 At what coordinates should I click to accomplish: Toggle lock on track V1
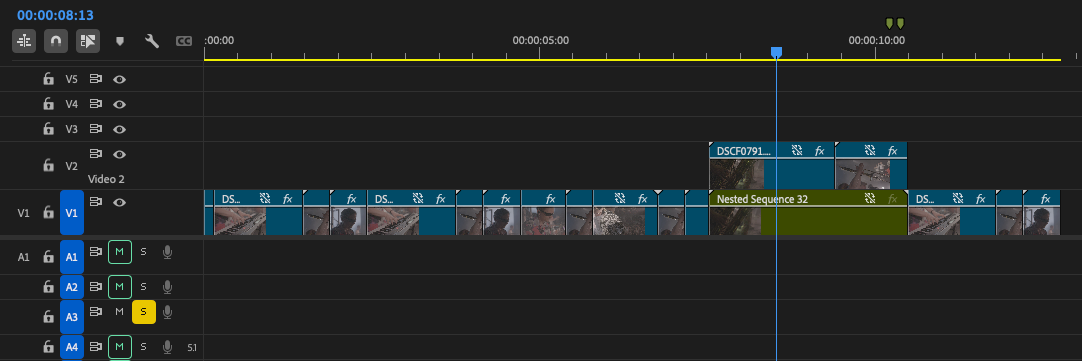[x=48, y=213]
